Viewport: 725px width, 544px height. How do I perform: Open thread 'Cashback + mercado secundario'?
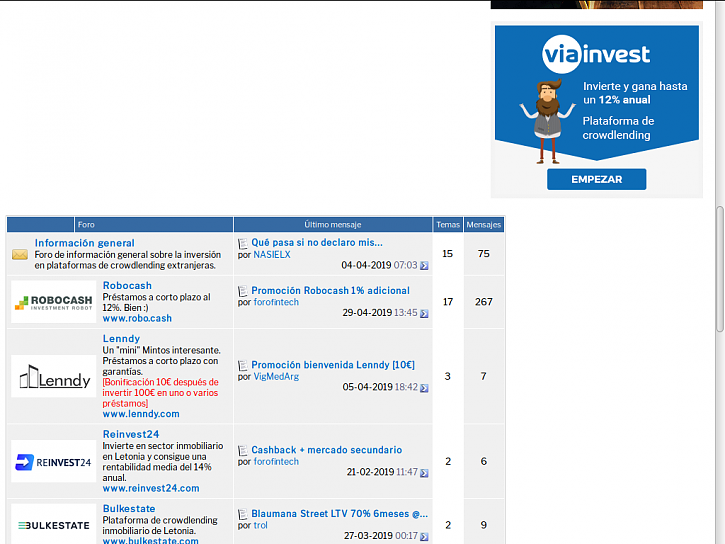click(326, 450)
